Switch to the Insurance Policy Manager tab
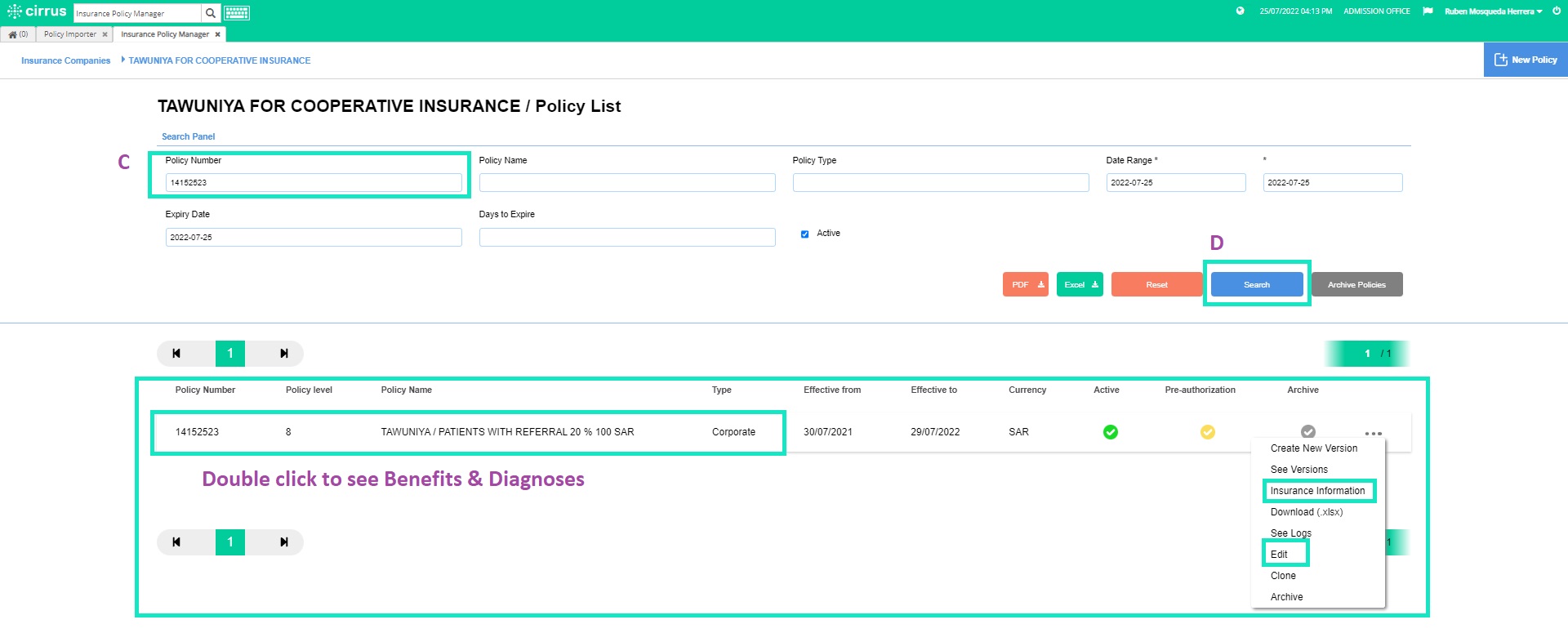This screenshot has width=1568, height=642. pos(165,34)
